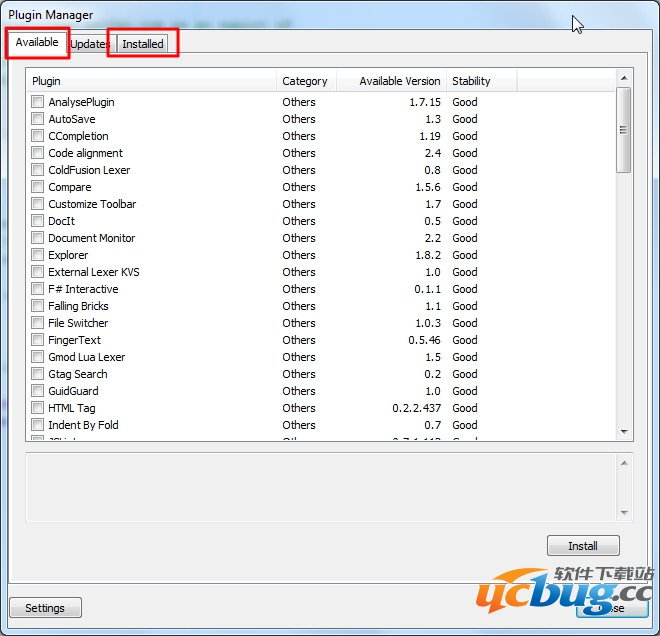Tick the Gtag Search checkbox

pos(37,374)
